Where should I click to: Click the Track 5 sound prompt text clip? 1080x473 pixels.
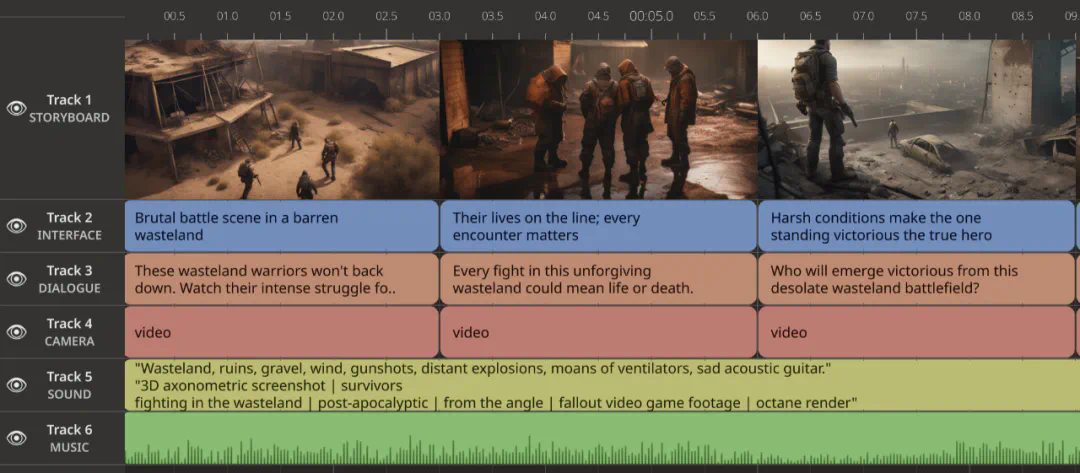(600, 385)
